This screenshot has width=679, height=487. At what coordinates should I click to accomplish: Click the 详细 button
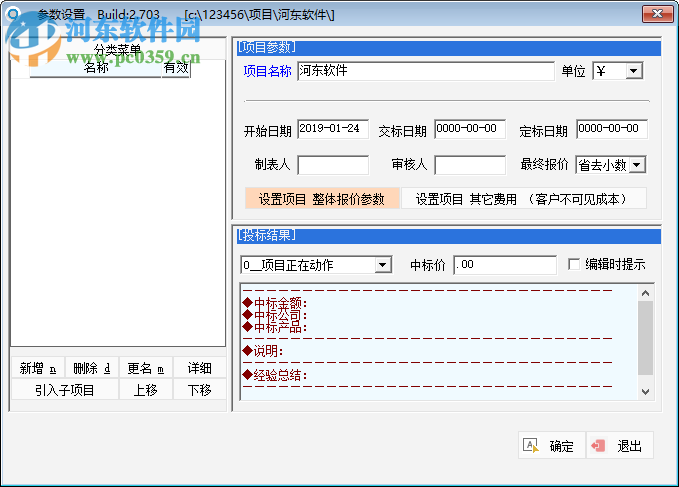(200, 368)
